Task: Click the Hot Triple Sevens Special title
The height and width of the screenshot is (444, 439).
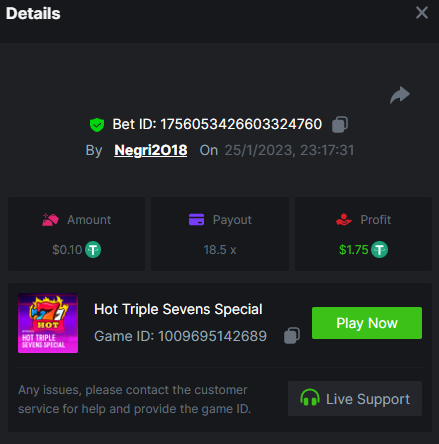Action: (178, 309)
